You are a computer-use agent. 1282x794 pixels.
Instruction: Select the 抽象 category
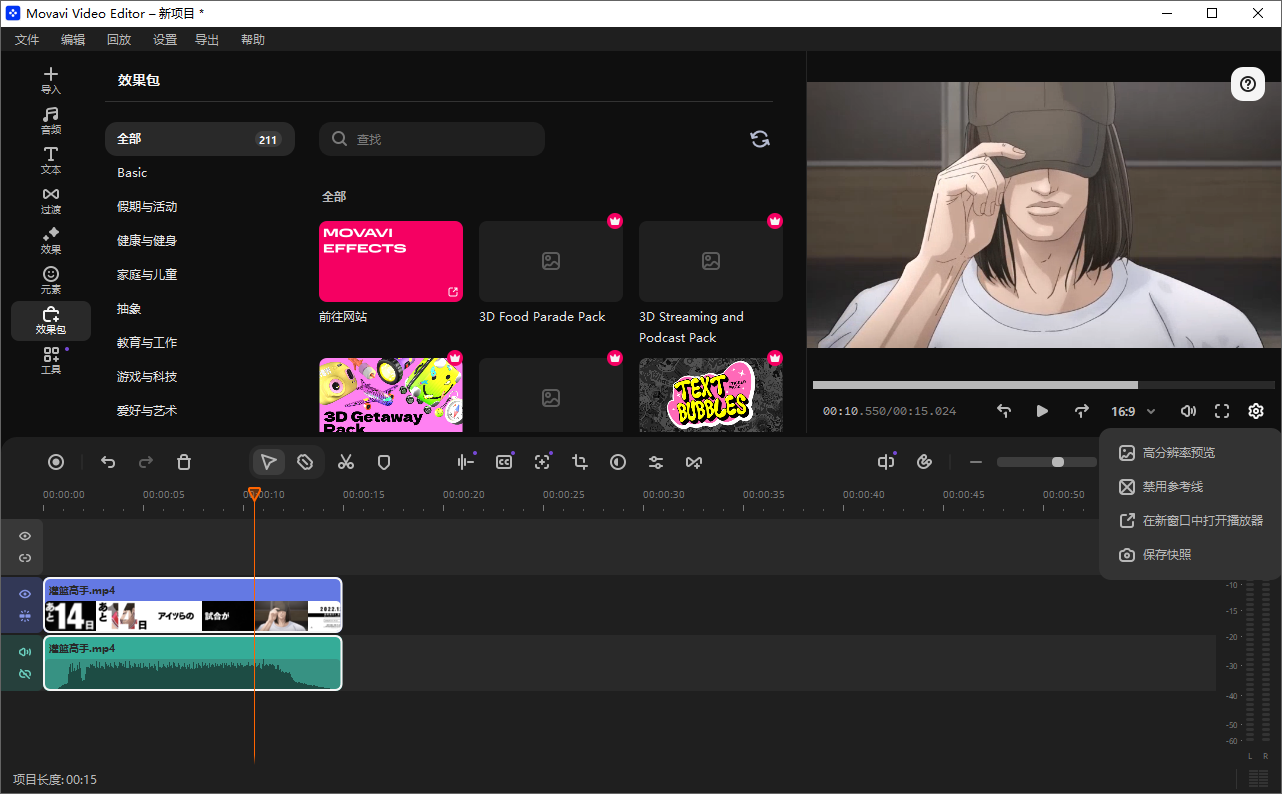(x=200, y=309)
